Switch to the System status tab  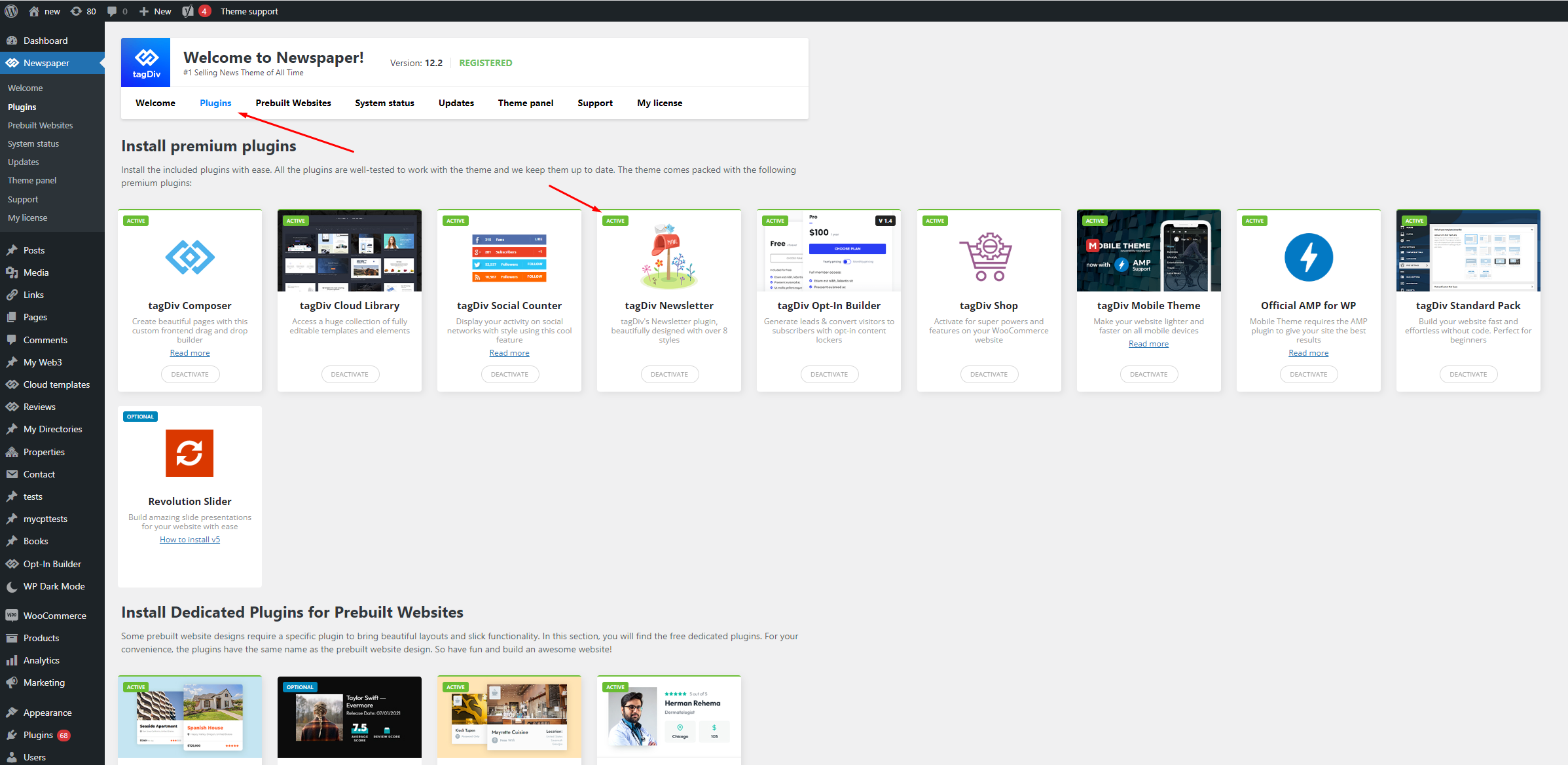(384, 103)
